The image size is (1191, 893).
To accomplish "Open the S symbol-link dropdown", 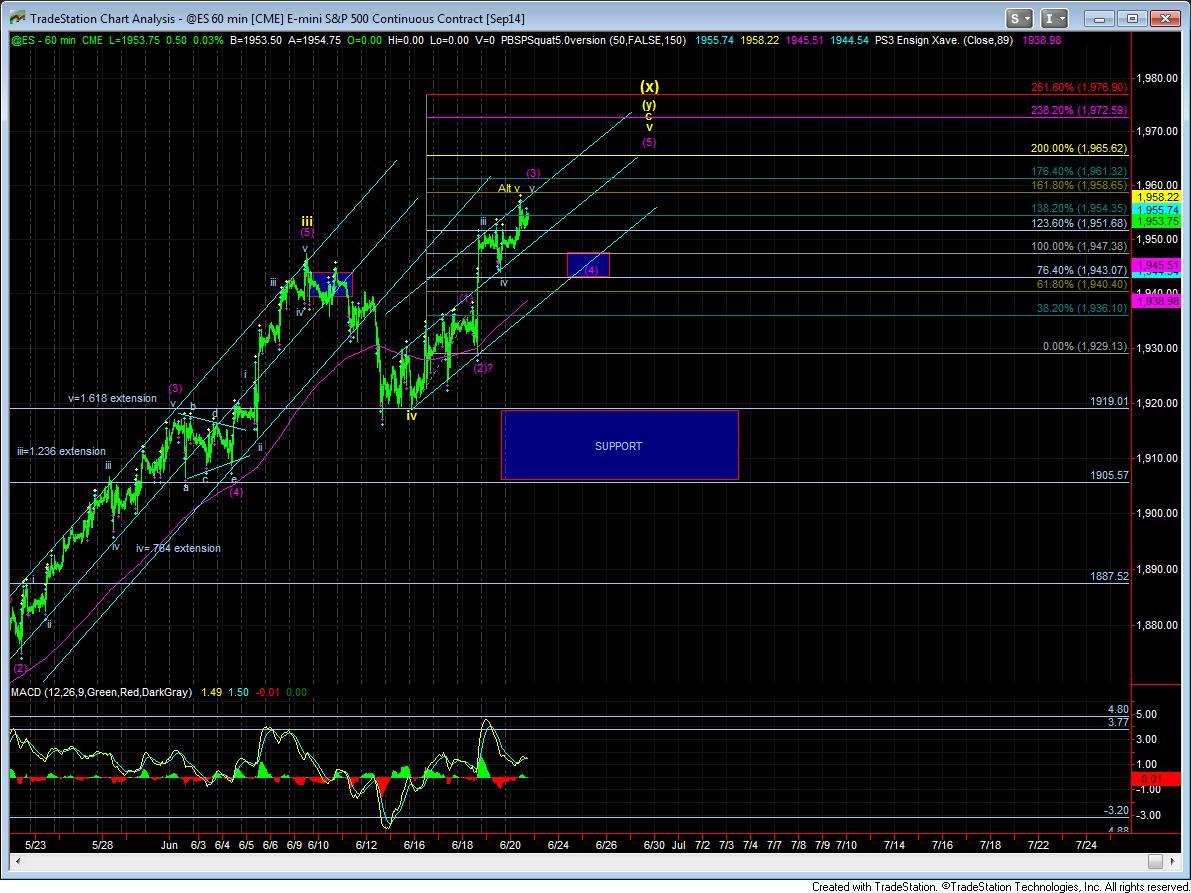I will pos(1019,18).
